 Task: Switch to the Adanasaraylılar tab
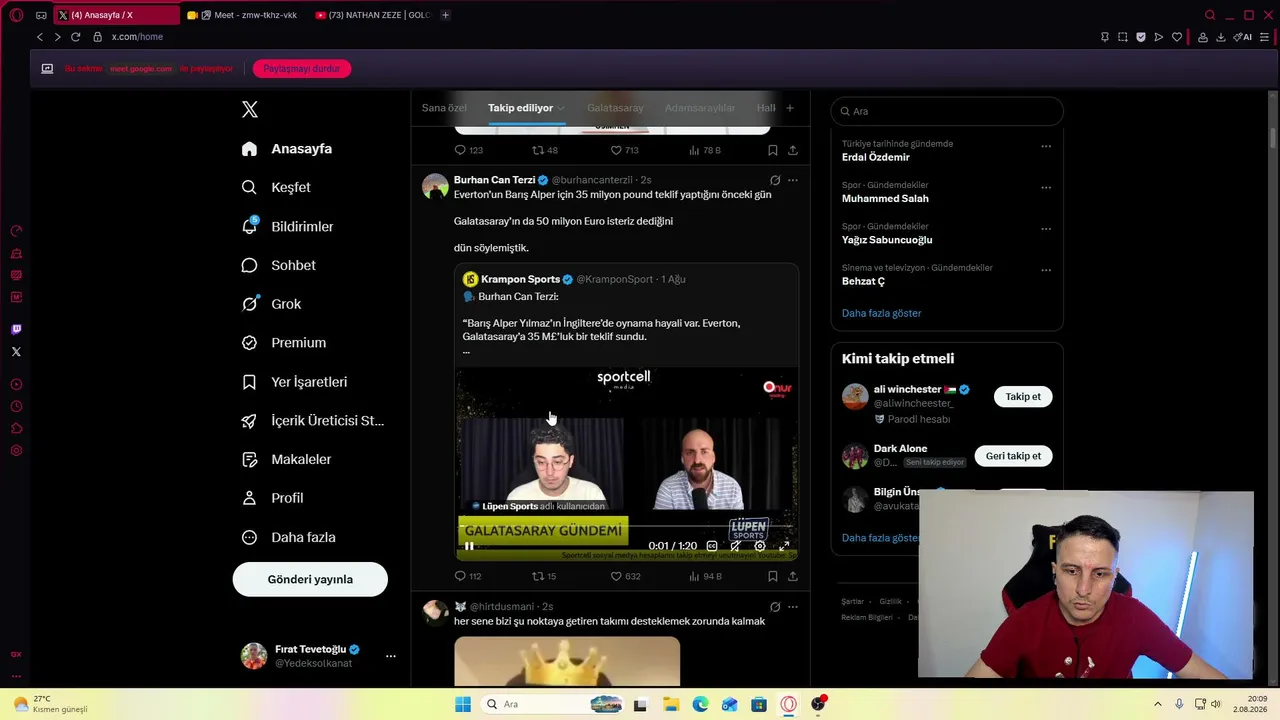[700, 108]
